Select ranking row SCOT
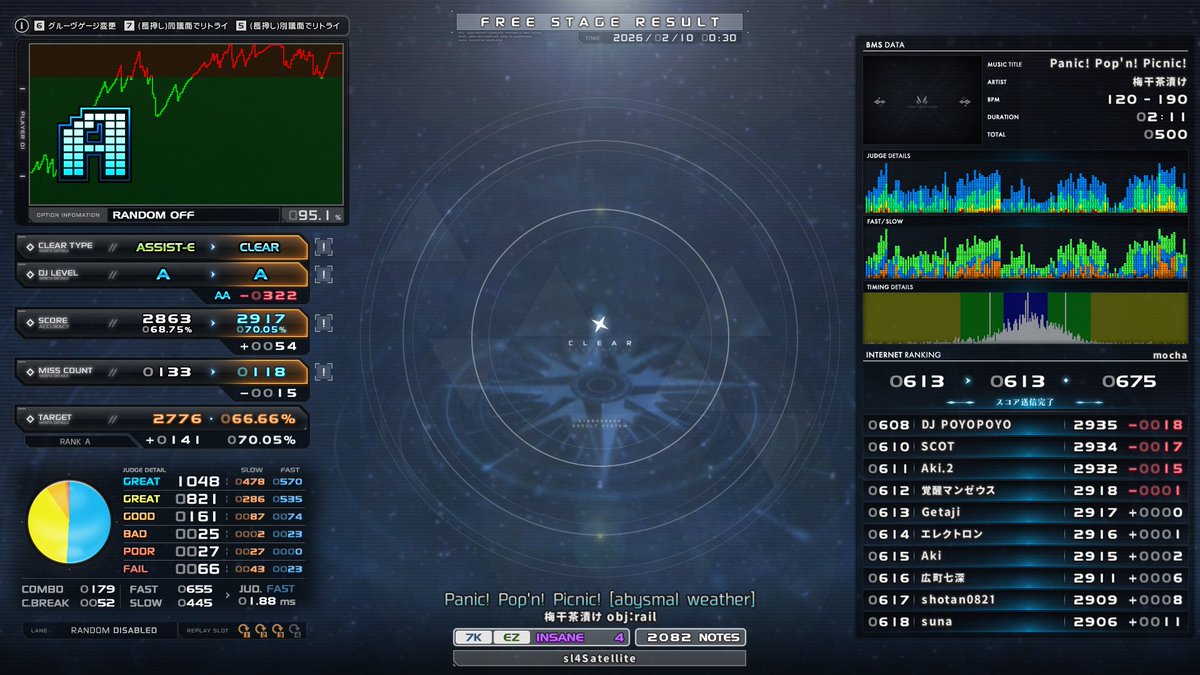 (1025, 446)
